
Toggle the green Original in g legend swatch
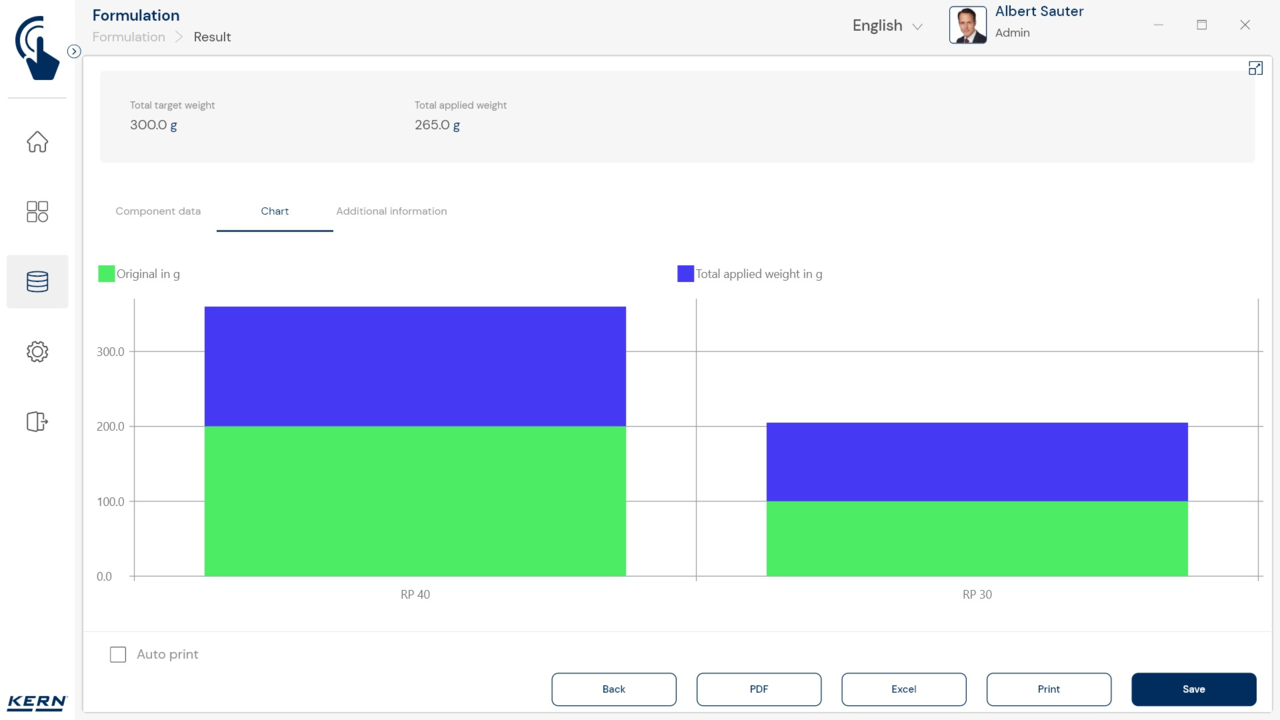[x=106, y=274]
